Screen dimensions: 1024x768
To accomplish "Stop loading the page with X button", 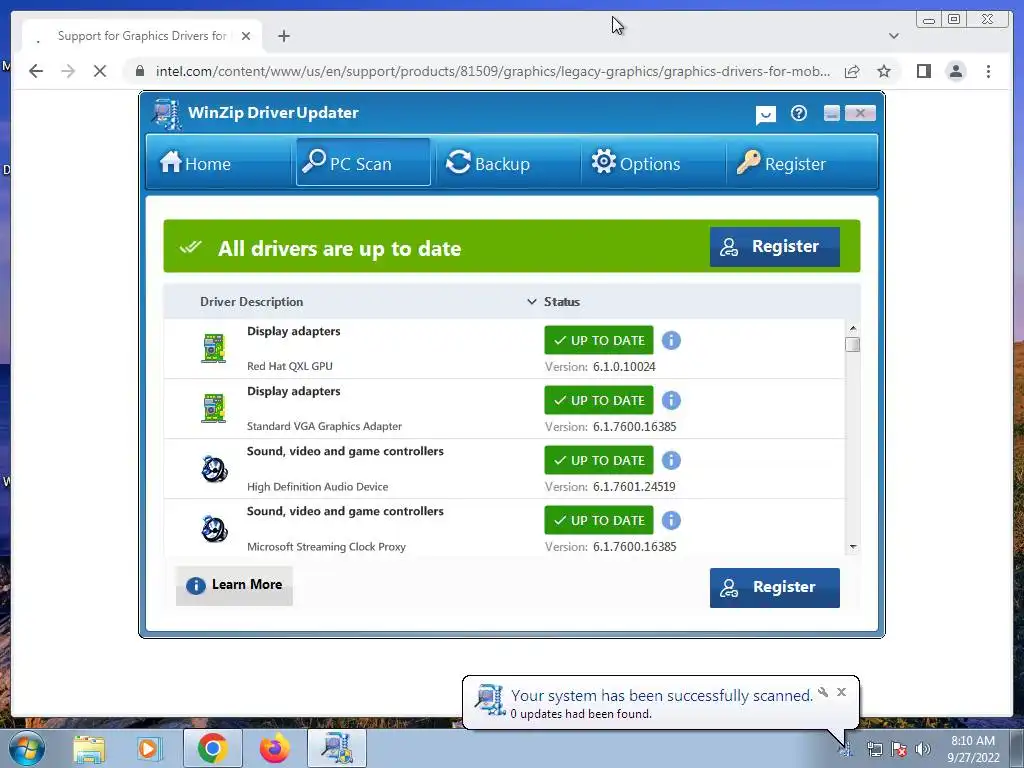I will [100, 71].
